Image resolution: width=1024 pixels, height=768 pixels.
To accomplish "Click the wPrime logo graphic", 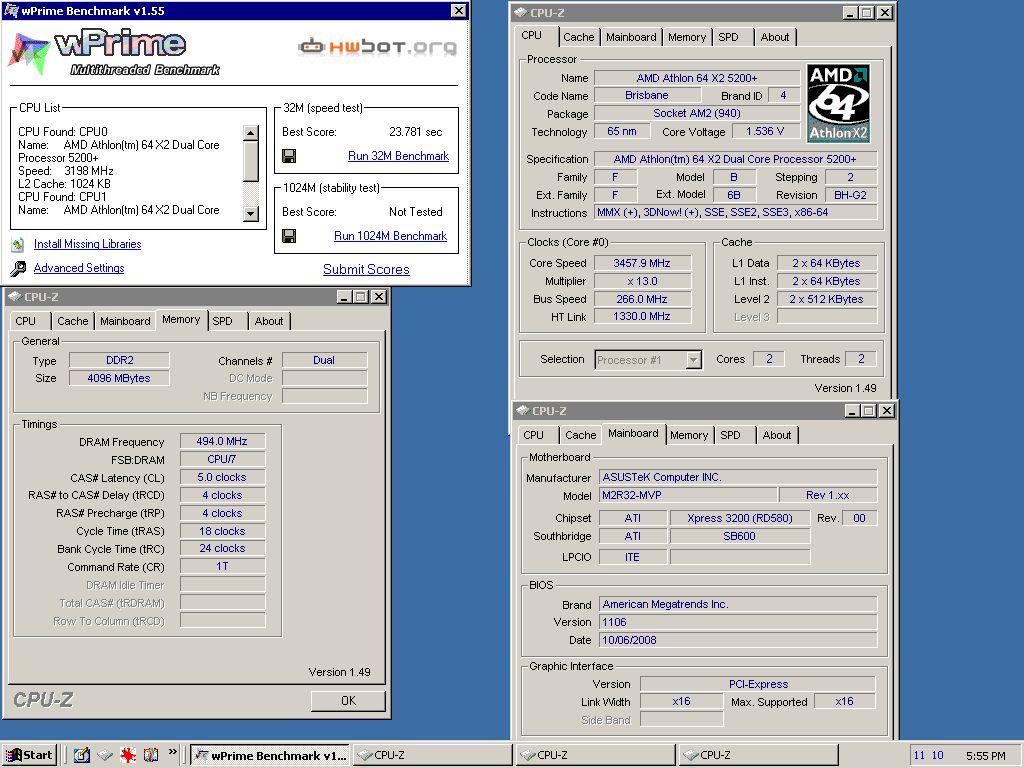I will click(115, 52).
